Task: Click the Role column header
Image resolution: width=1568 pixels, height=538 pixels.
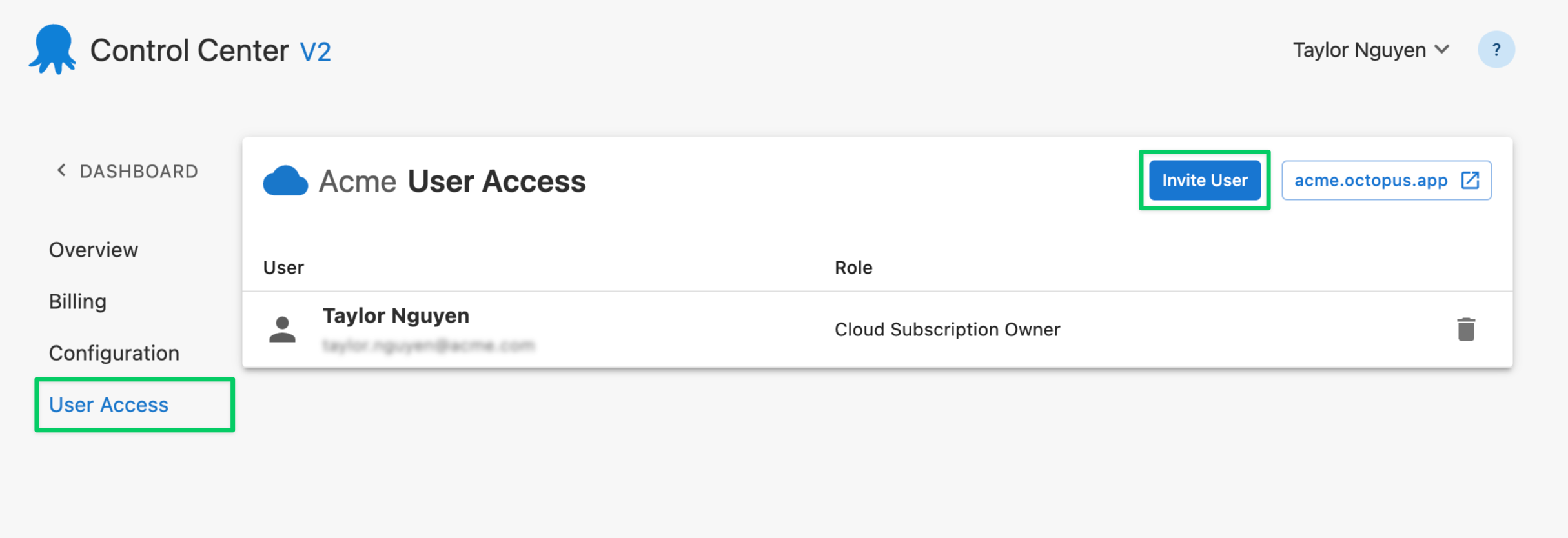Action: tap(853, 267)
